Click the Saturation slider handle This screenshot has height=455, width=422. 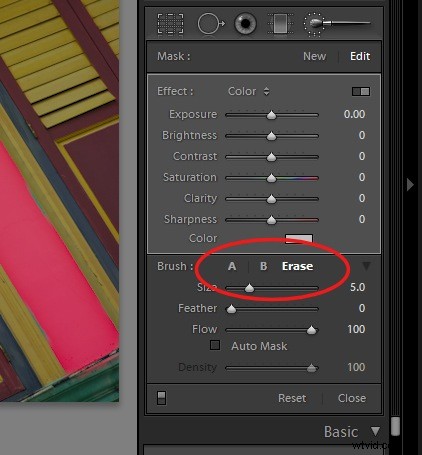click(x=272, y=178)
